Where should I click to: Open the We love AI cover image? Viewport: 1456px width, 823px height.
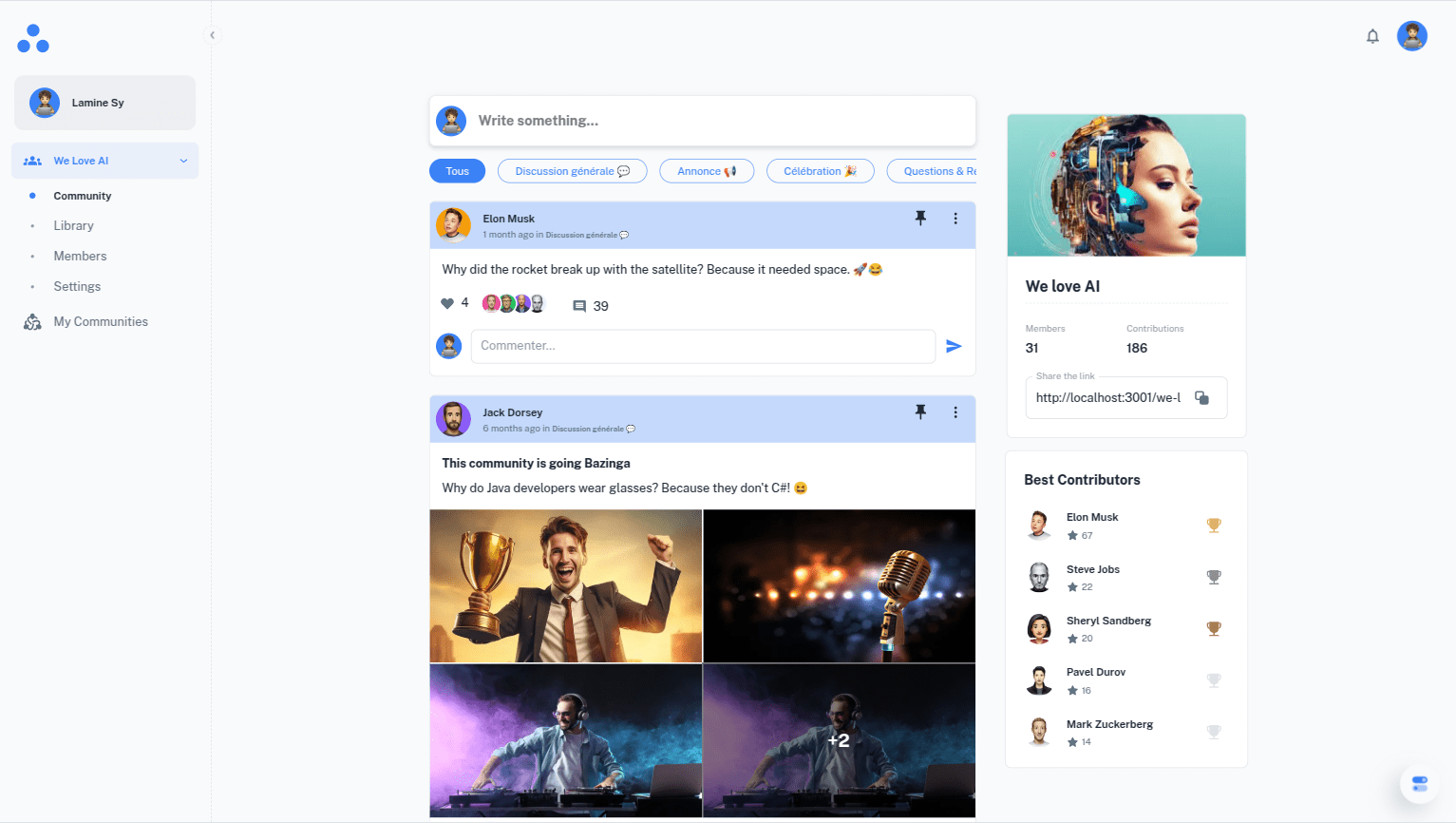1126,185
